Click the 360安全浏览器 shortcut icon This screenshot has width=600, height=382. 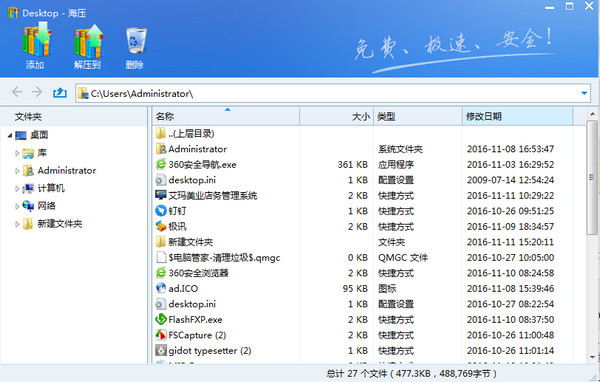coord(161,273)
